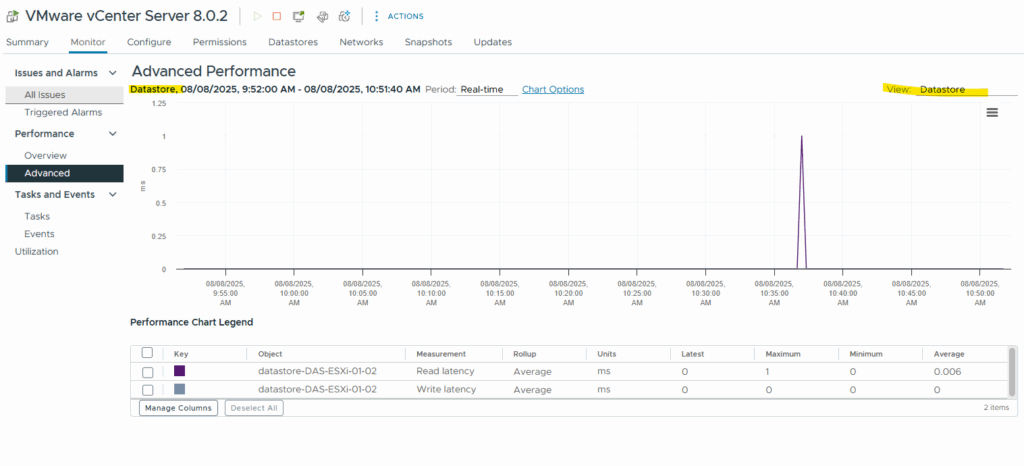
Task: Open Utilization in sidebar
Action: click(37, 251)
